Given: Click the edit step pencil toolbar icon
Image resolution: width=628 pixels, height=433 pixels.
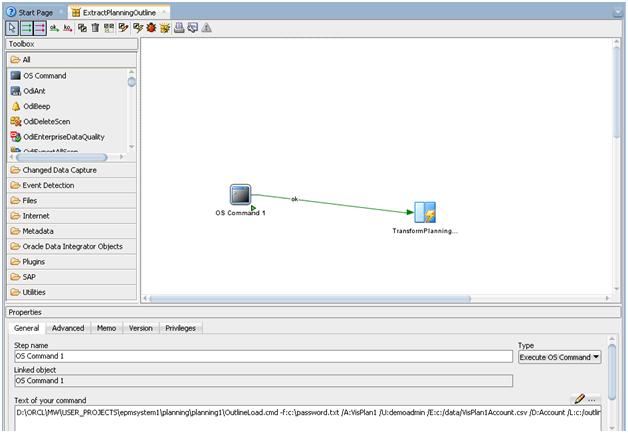Looking at the screenshot, I should [x=123, y=28].
